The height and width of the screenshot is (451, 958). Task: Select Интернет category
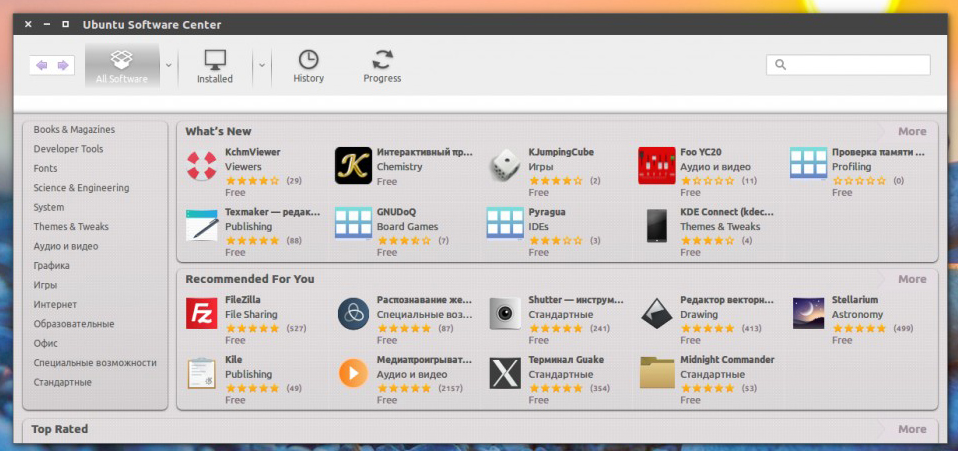(x=55, y=304)
